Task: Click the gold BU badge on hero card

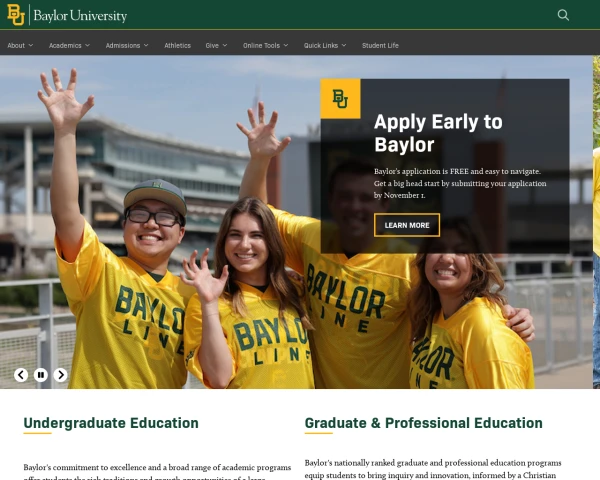Action: [x=340, y=99]
